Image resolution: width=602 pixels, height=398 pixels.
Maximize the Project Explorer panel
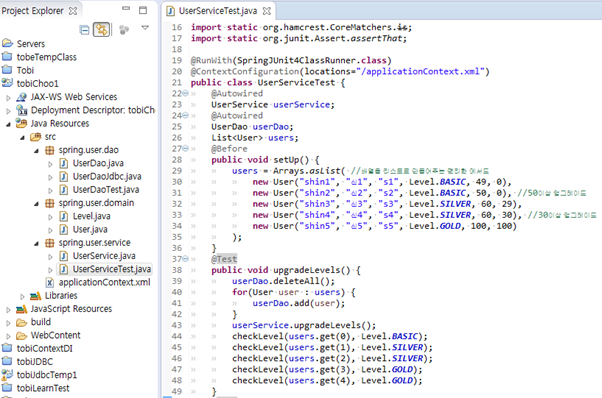click(x=143, y=10)
